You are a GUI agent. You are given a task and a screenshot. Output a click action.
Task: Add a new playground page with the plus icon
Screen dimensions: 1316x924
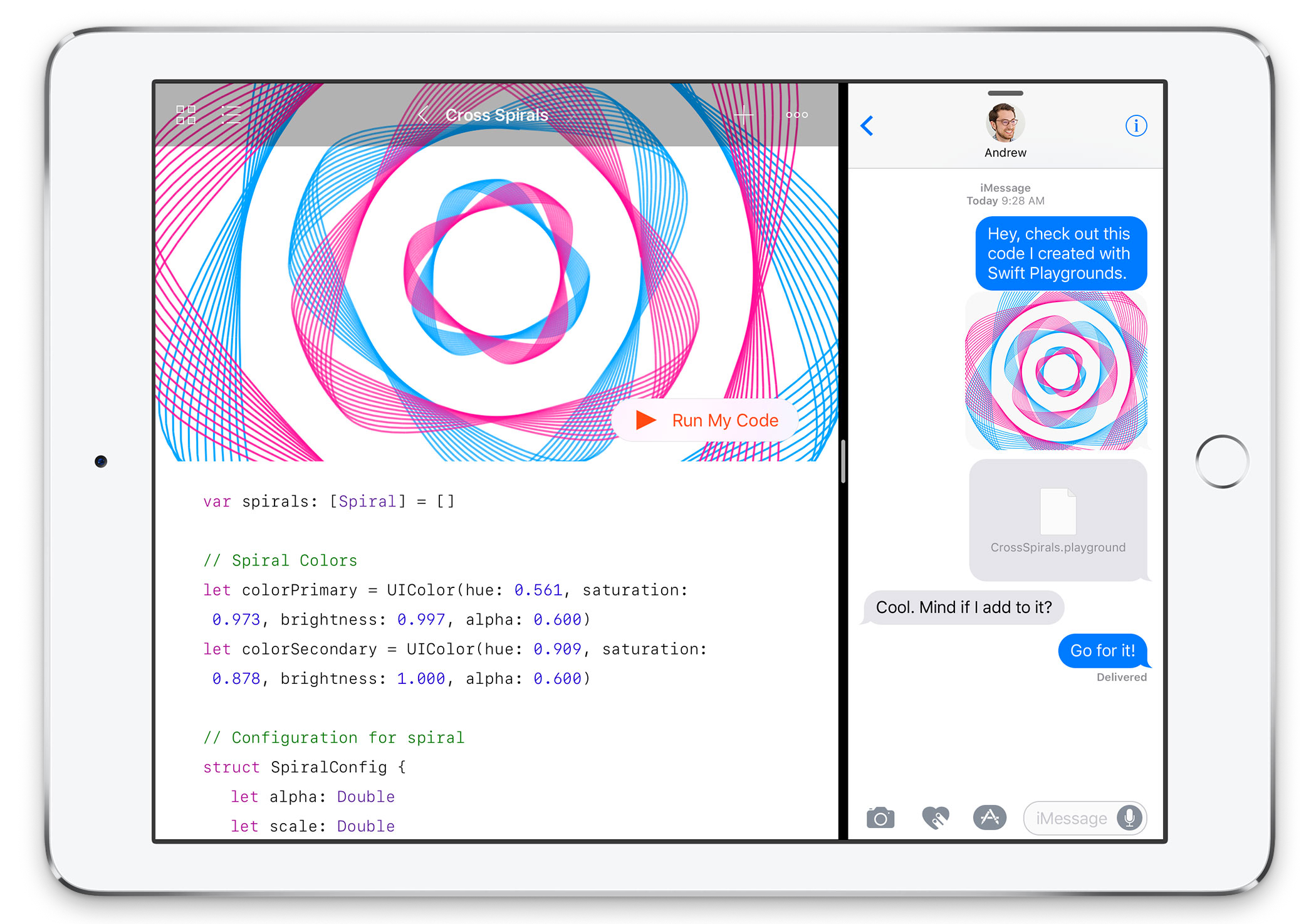click(x=743, y=115)
